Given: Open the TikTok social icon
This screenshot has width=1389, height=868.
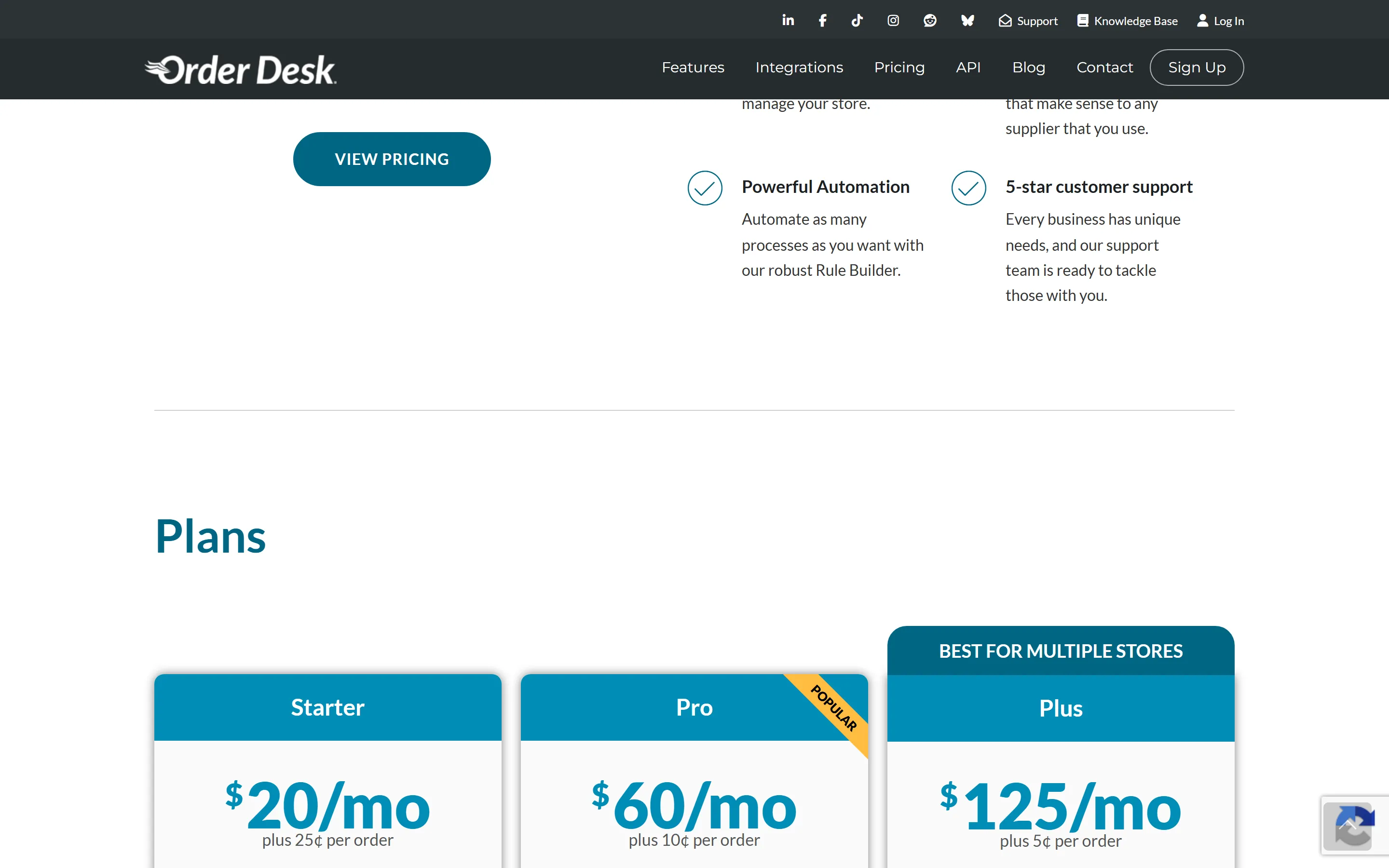Looking at the screenshot, I should pos(857,21).
